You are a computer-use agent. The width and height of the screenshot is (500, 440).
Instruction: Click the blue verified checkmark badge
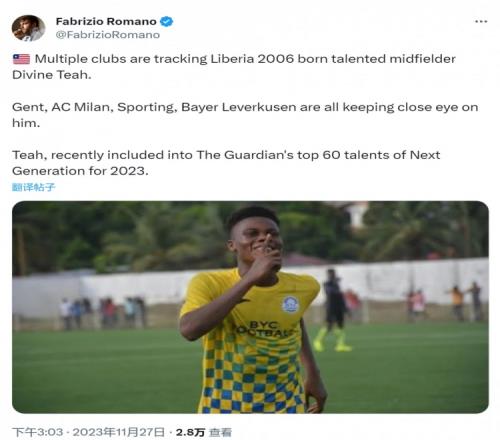click(x=166, y=21)
